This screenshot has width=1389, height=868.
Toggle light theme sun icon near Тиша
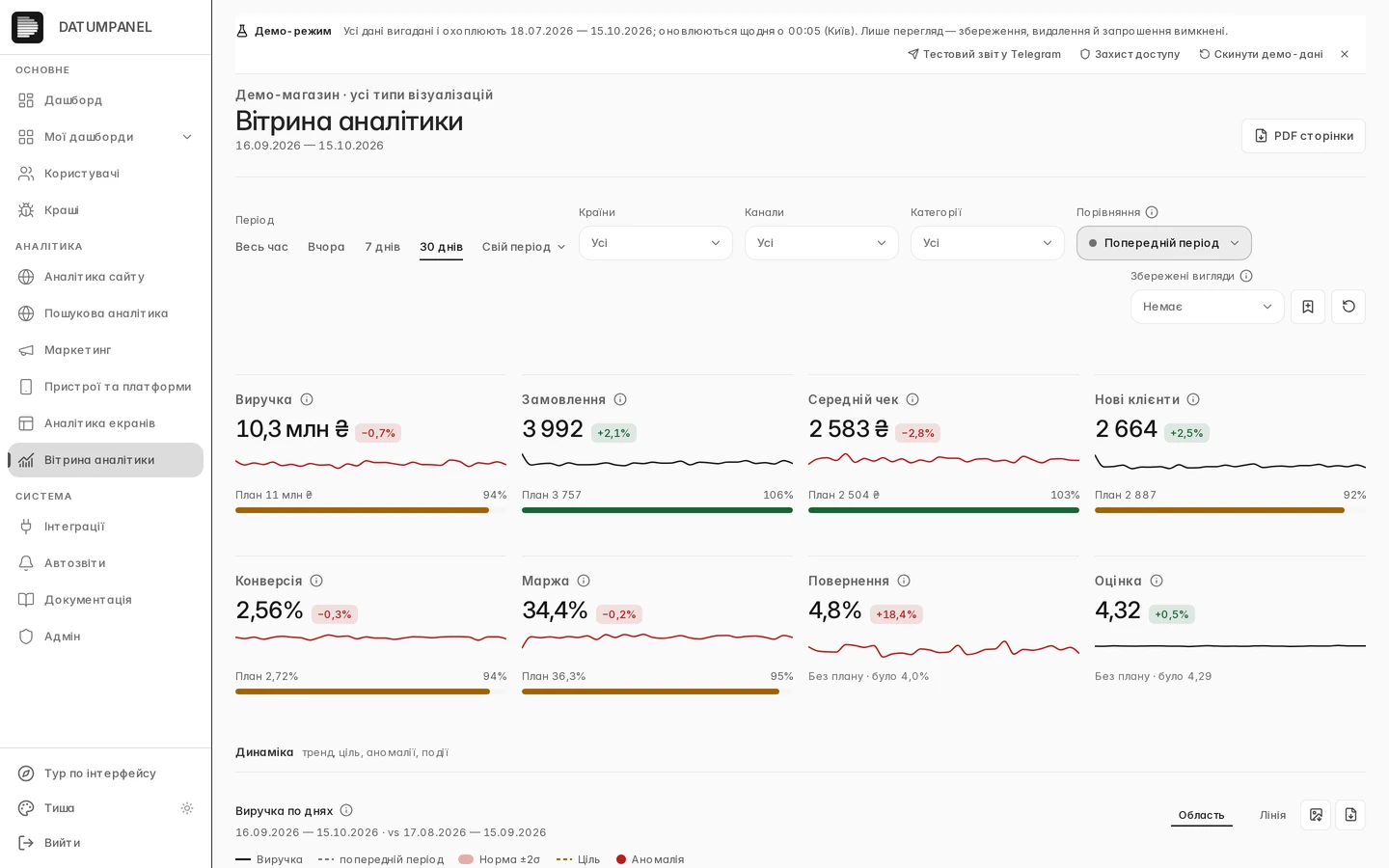click(187, 808)
